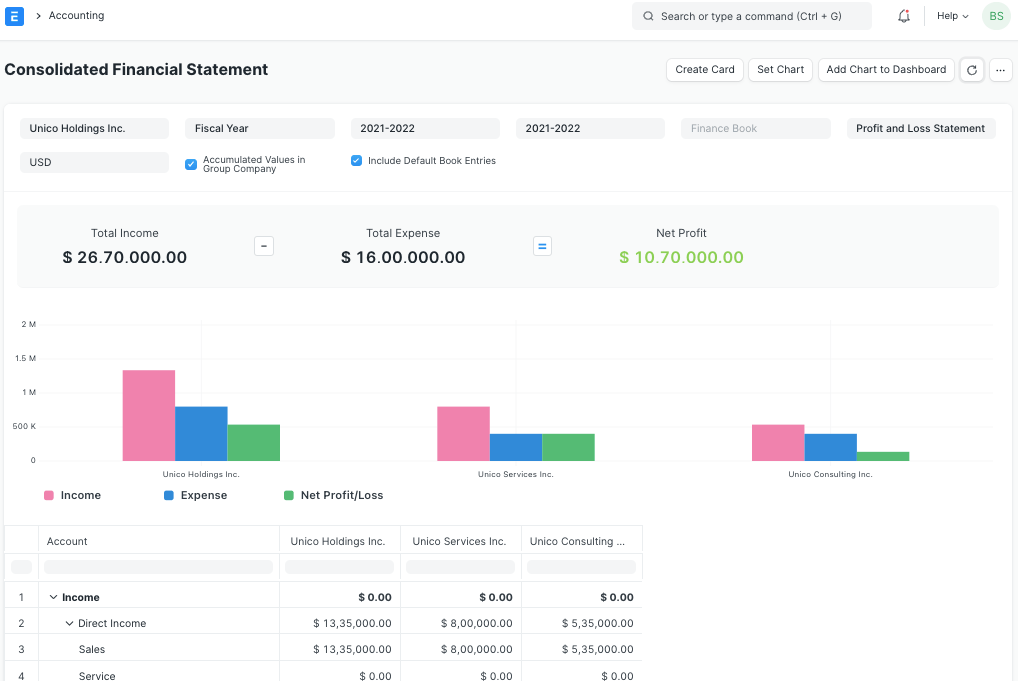This screenshot has width=1018, height=681.
Task: Refresh the financial statement report
Action: point(971,70)
